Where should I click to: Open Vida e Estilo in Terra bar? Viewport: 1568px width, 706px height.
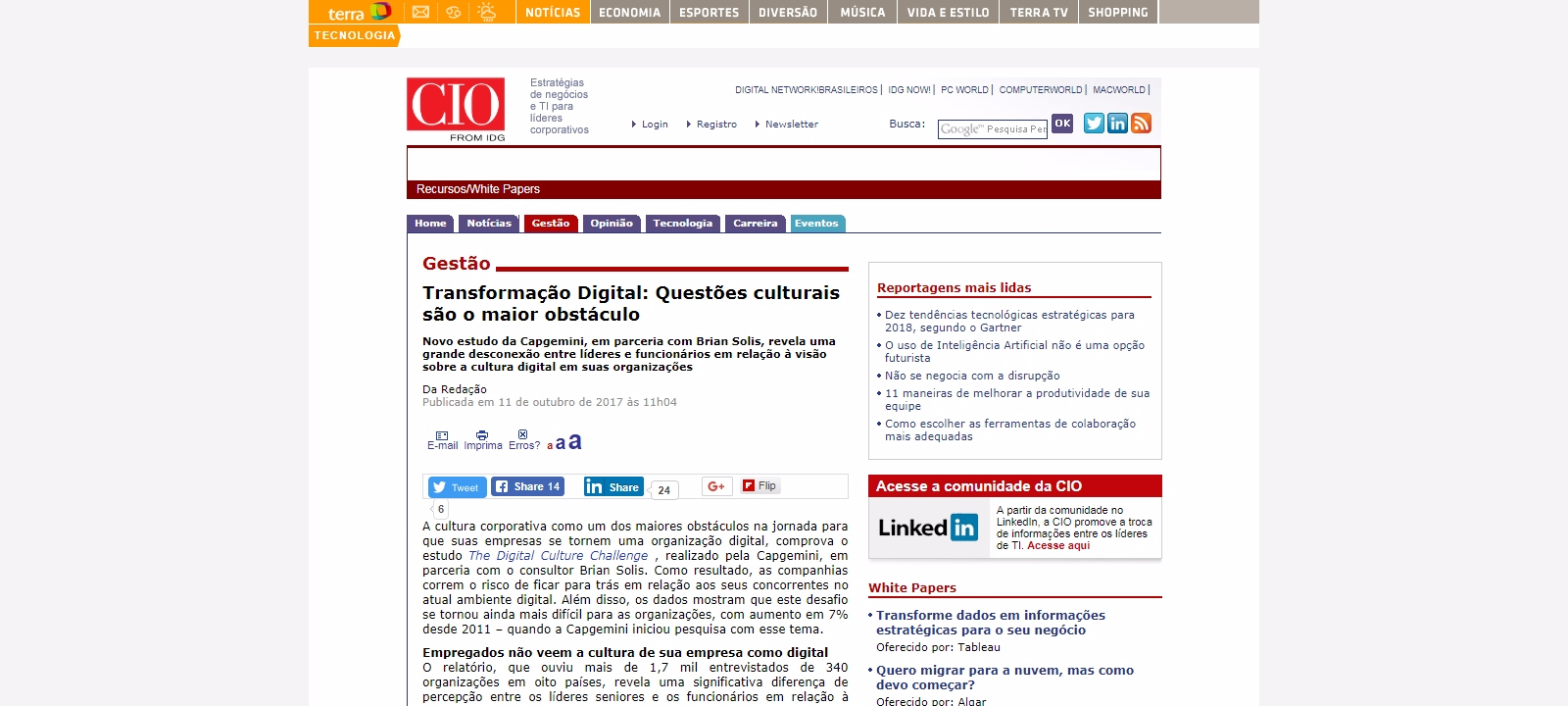click(948, 12)
